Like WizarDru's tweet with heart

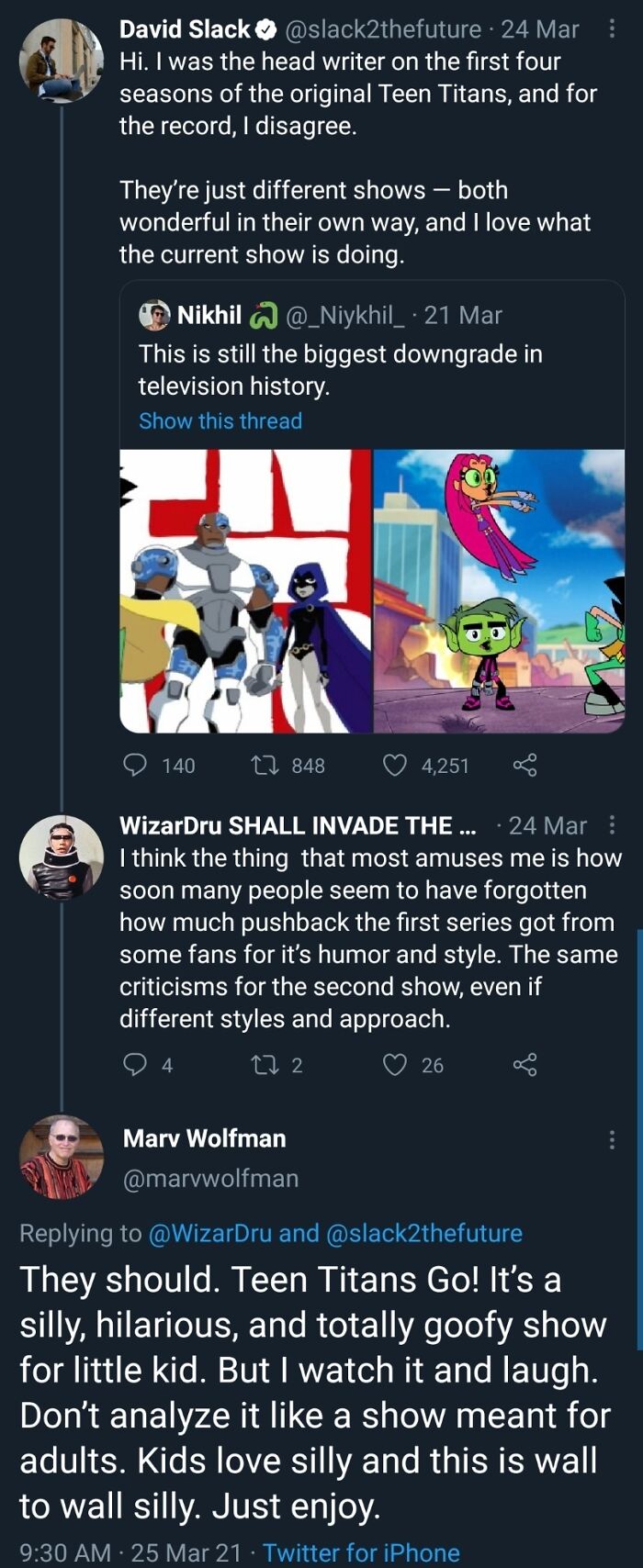pos(395,1064)
